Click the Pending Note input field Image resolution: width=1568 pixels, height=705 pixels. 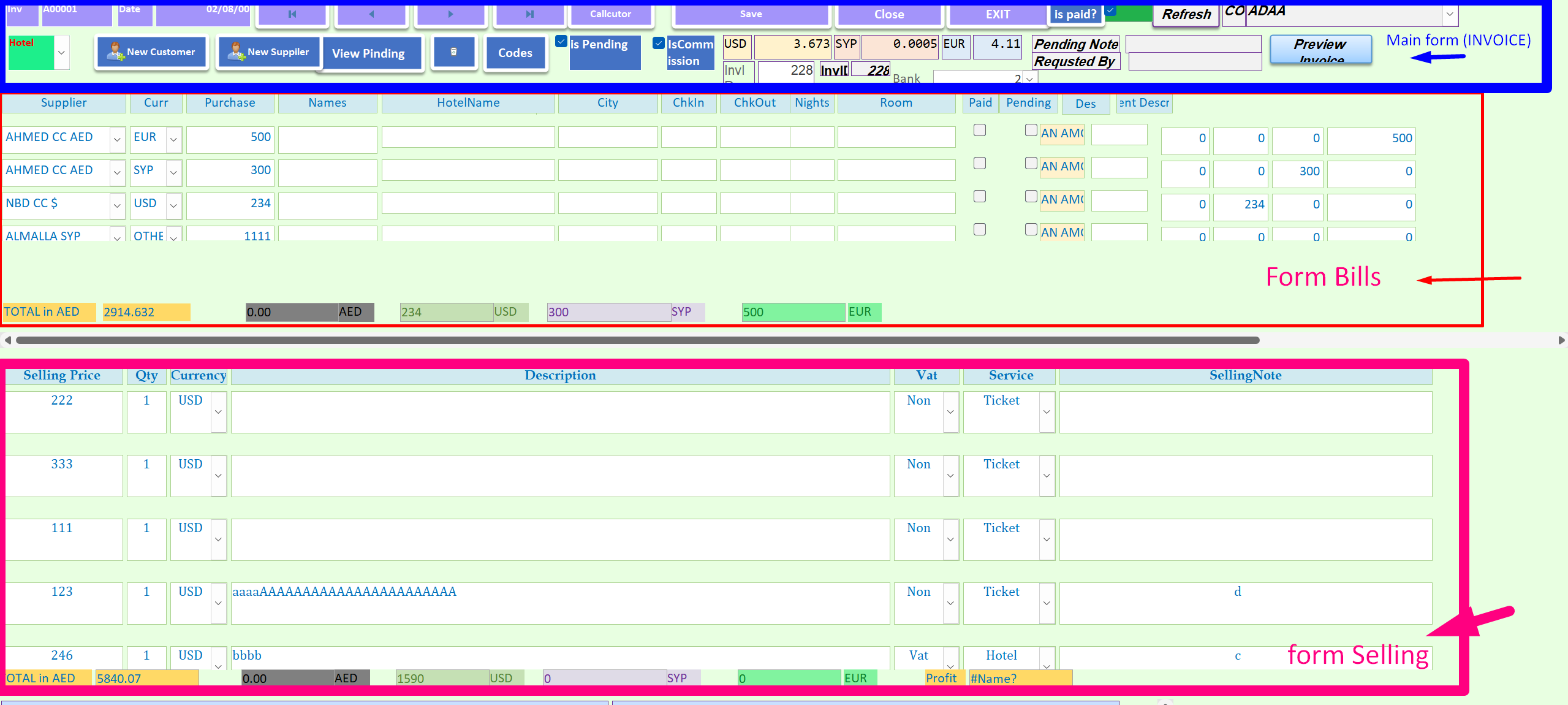pos(1193,44)
